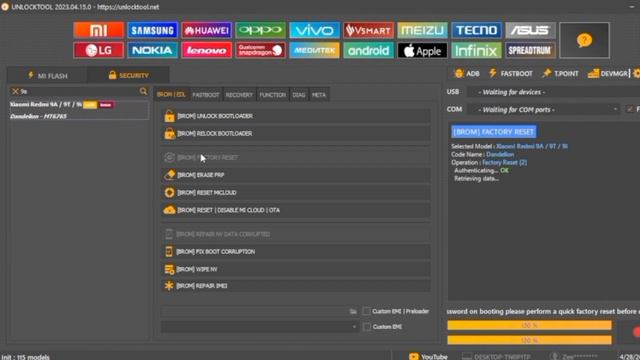Open YouTube link in status bar
The width and height of the screenshot is (640, 360).
428,357
